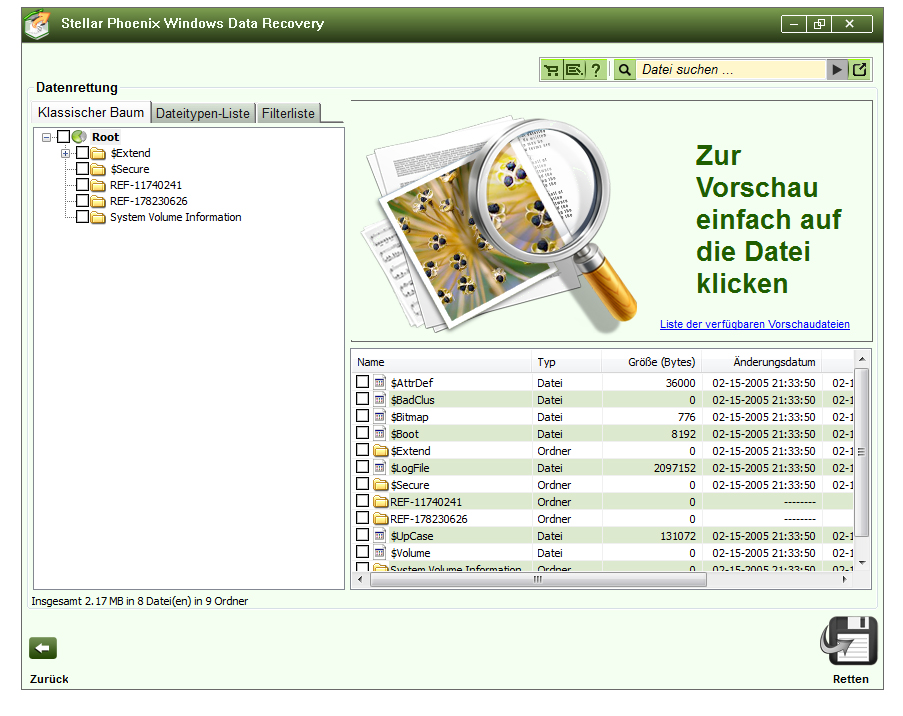Click the Root drive icon in tree
Screen dimensions: 903x716
(x=79, y=137)
